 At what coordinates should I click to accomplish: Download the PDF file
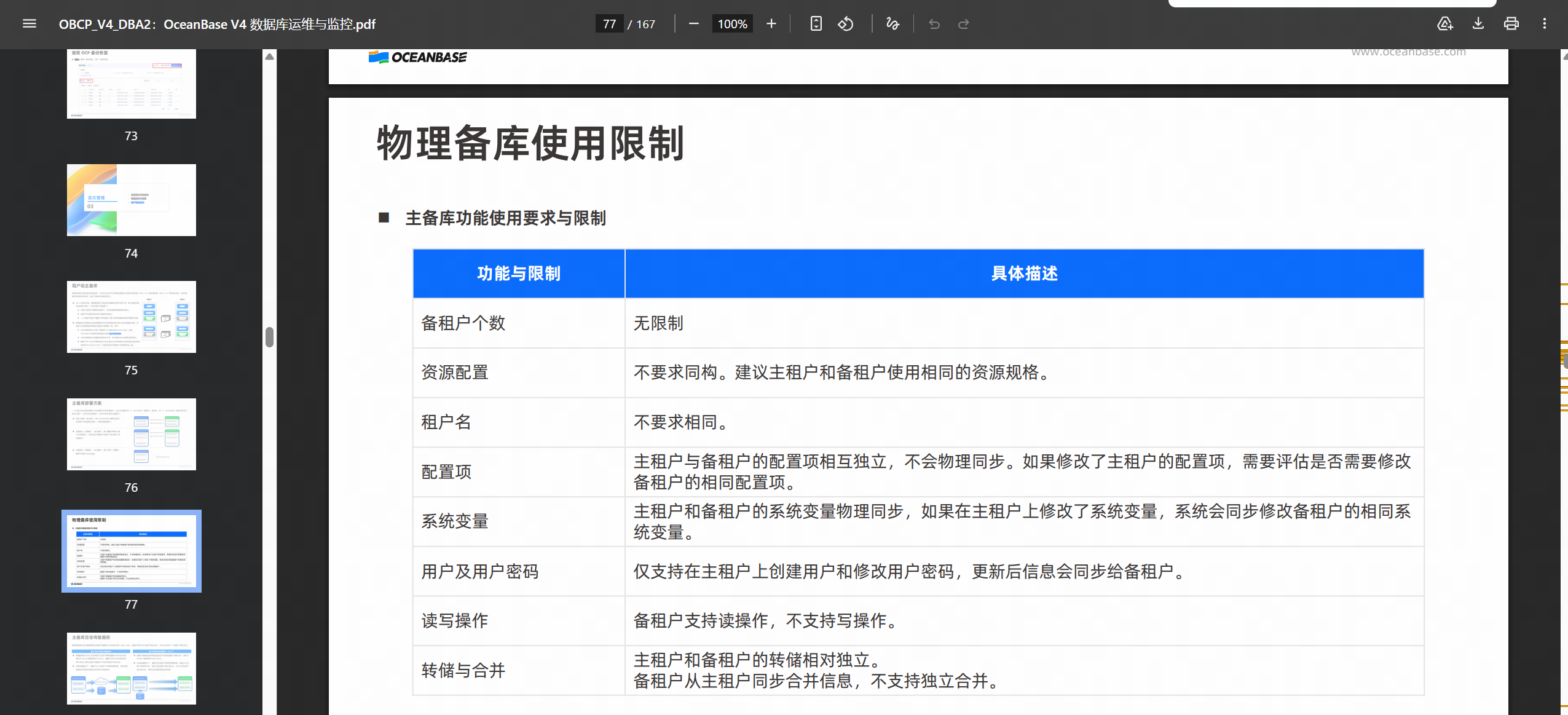pyautogui.click(x=1478, y=24)
